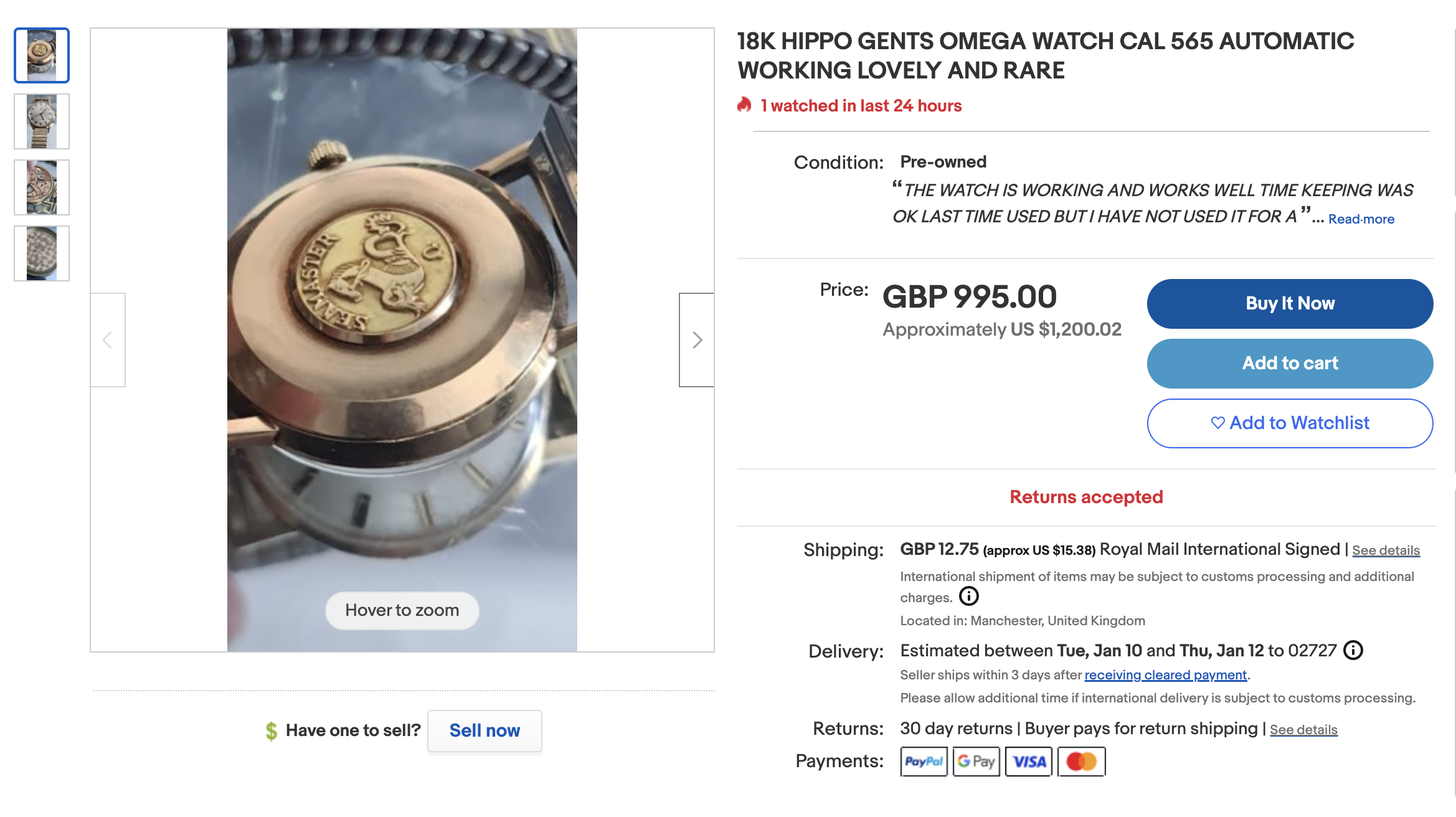The height and width of the screenshot is (817, 1456).
Task: Select the first caseback thumbnail
Action: [x=42, y=55]
